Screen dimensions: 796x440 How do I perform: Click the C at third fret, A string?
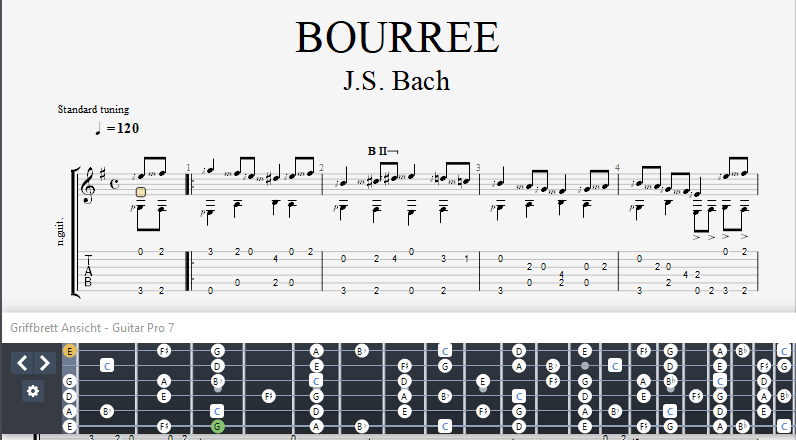point(217,411)
